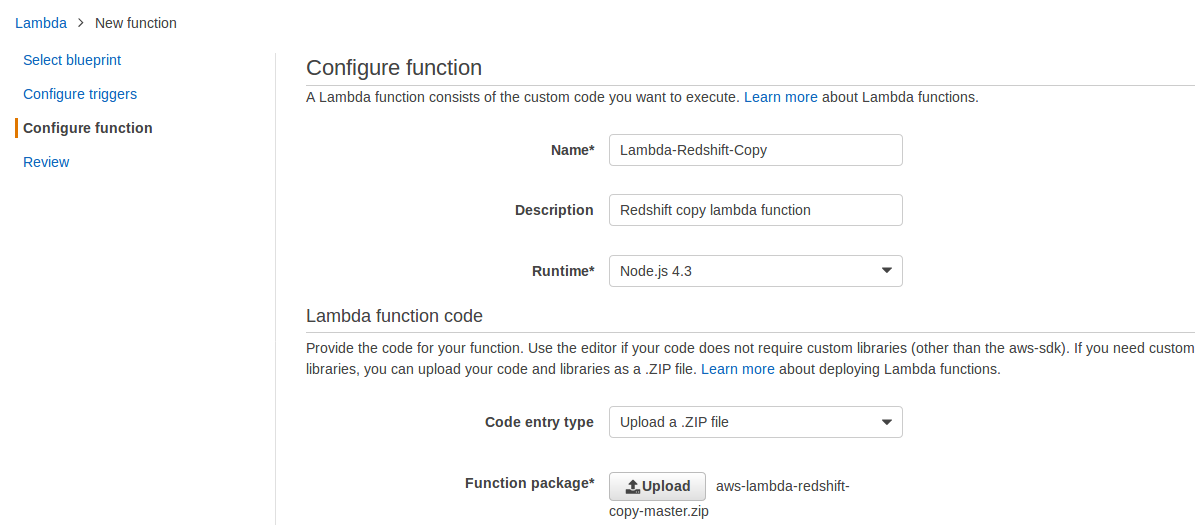Open the Runtime dropdown arrow
Screen dimensions: 1195x525
pyautogui.click(x=886, y=271)
